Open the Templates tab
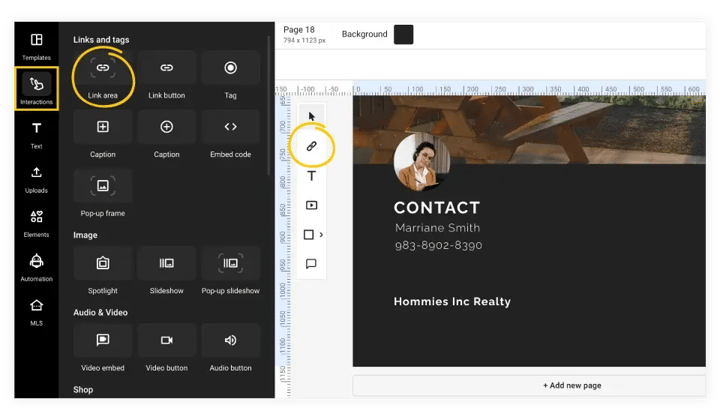720x420 pixels. (36, 46)
